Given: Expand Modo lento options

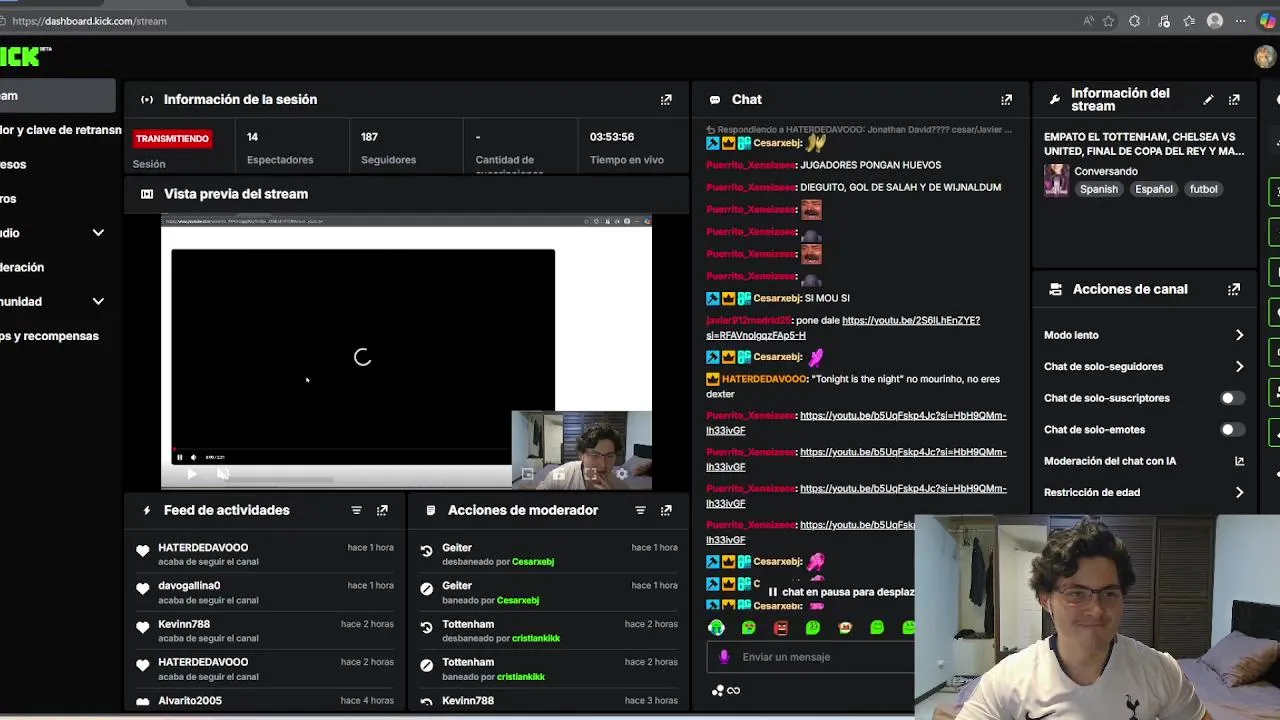Looking at the screenshot, I should [x=1239, y=335].
